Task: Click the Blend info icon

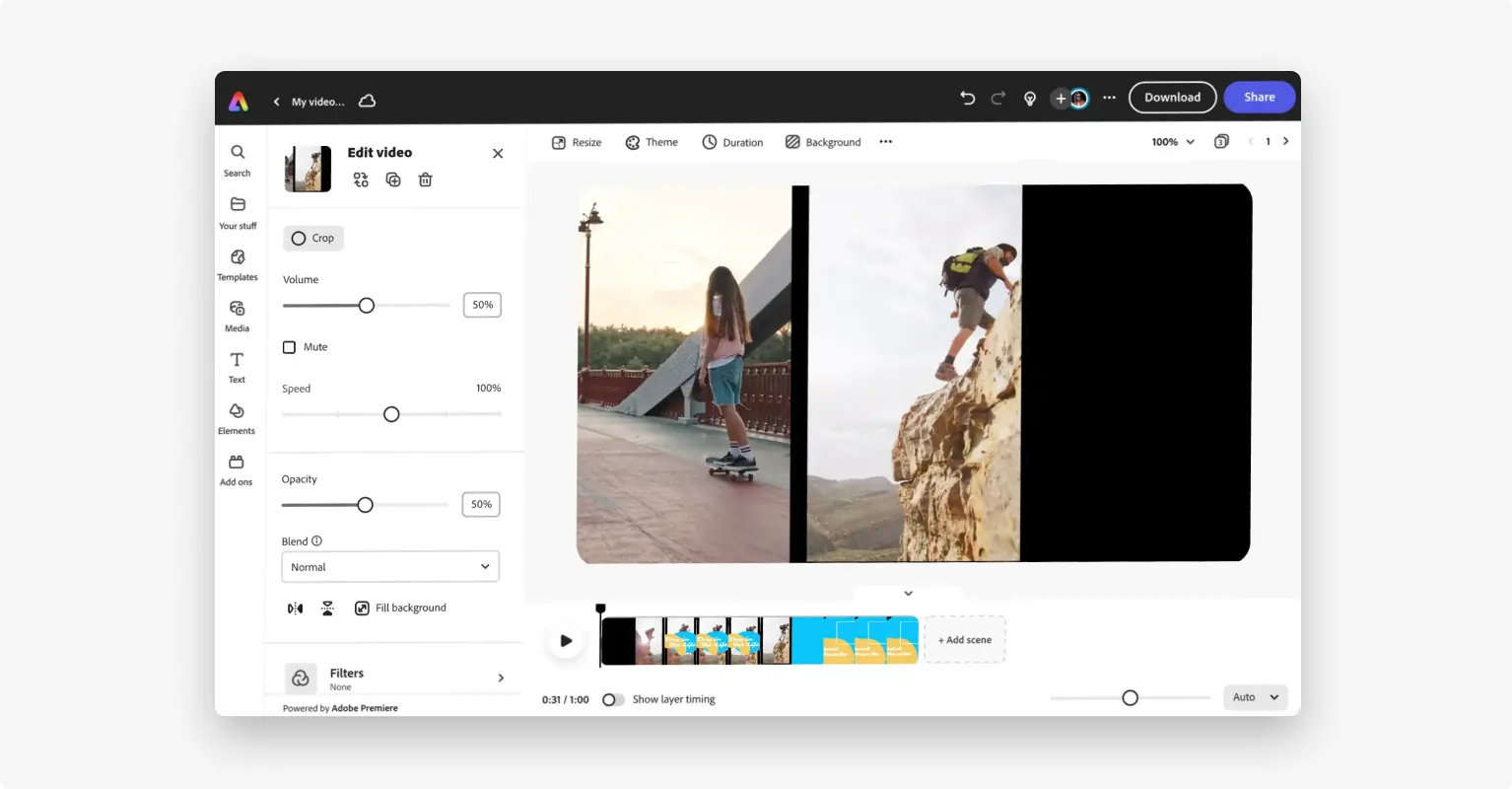Action: (x=316, y=541)
